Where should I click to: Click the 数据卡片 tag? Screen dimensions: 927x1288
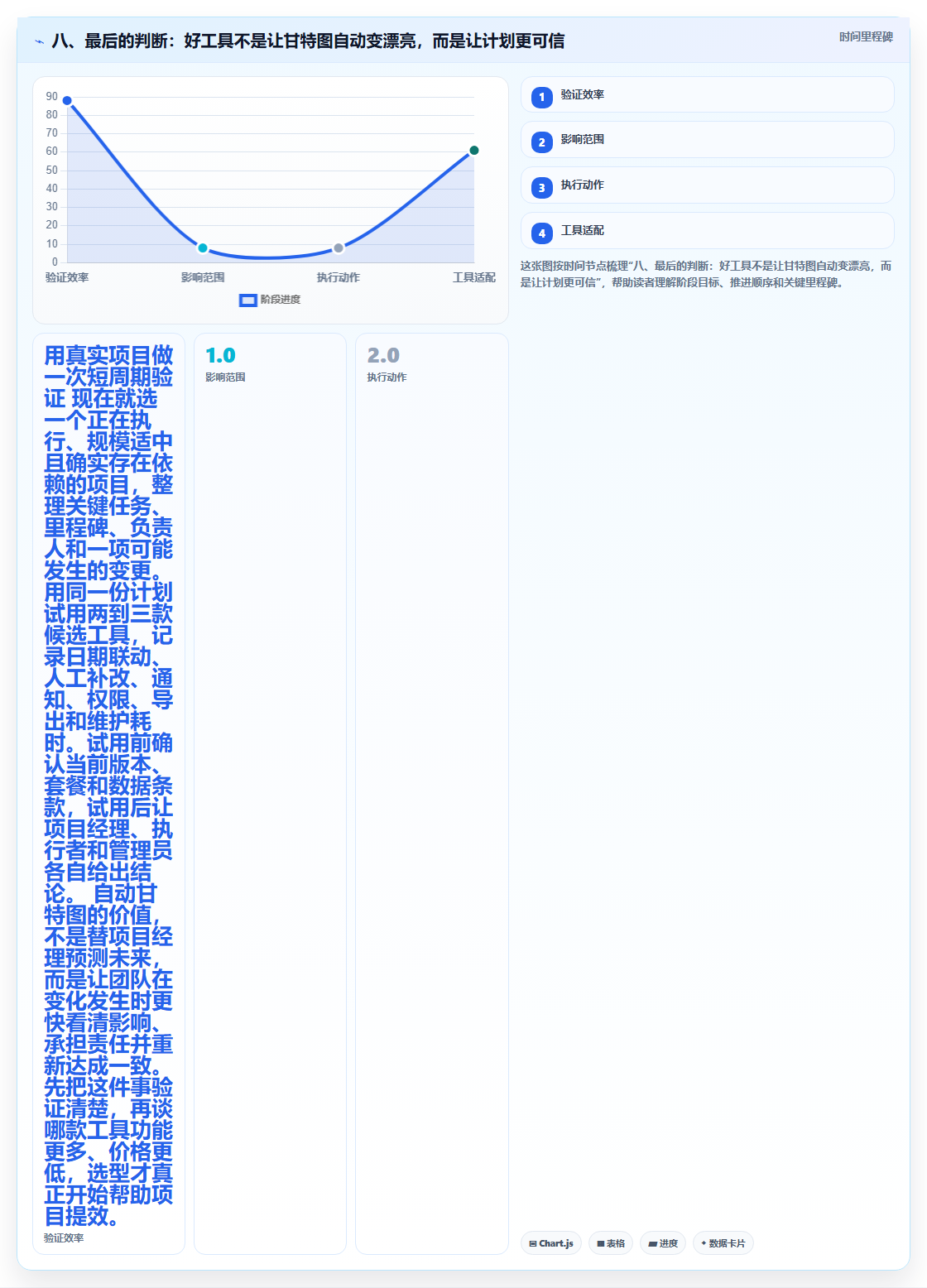coord(723,1243)
